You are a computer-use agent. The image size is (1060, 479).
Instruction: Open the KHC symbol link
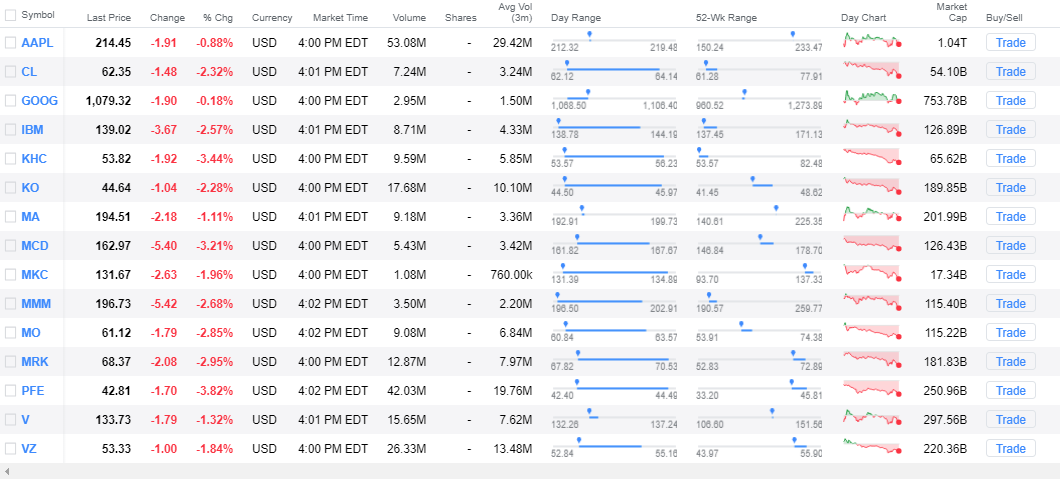34,158
